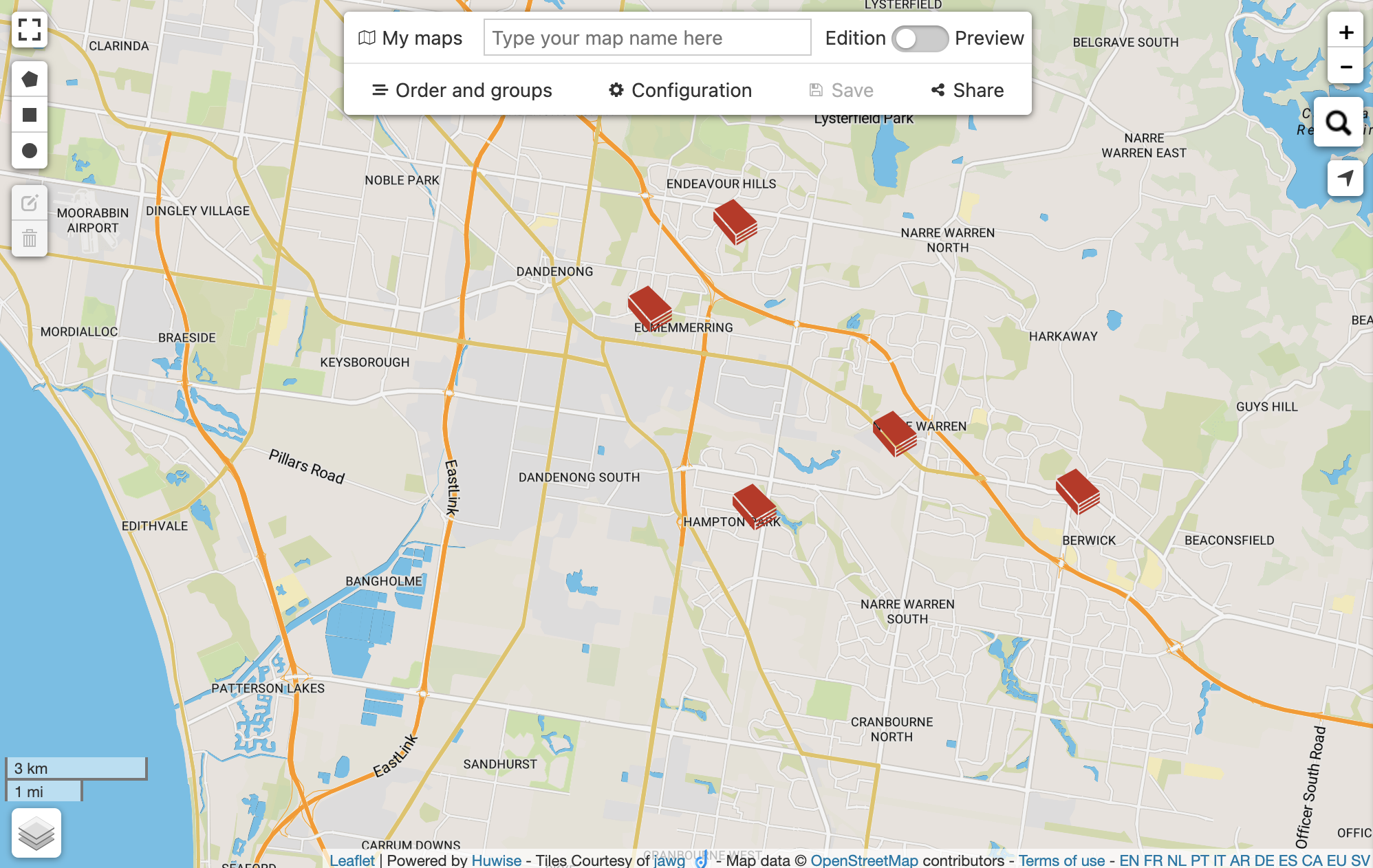
Task: Zoom in on the map
Action: (1345, 32)
